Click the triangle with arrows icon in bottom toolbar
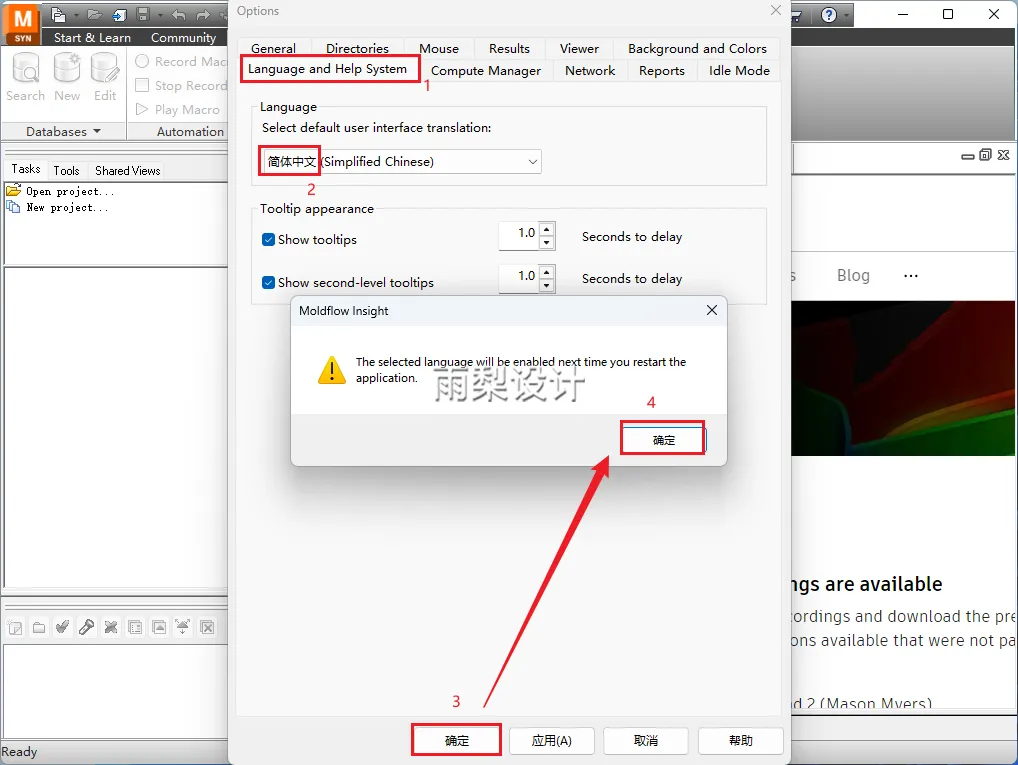 click(183, 627)
